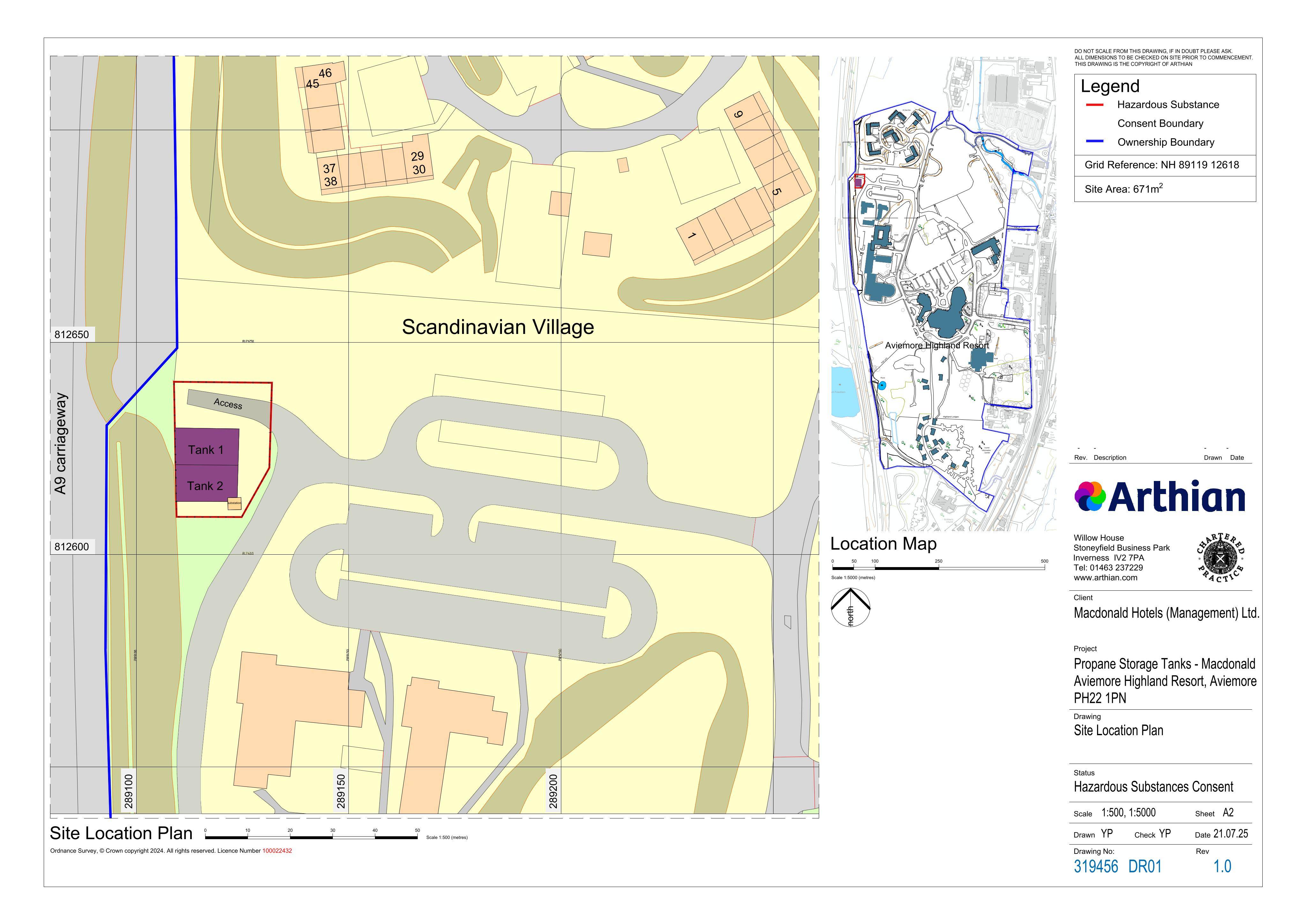The height and width of the screenshot is (924, 1307).
Task: Click the scale 1:500, 1:5000 value
Action: coord(1128,813)
